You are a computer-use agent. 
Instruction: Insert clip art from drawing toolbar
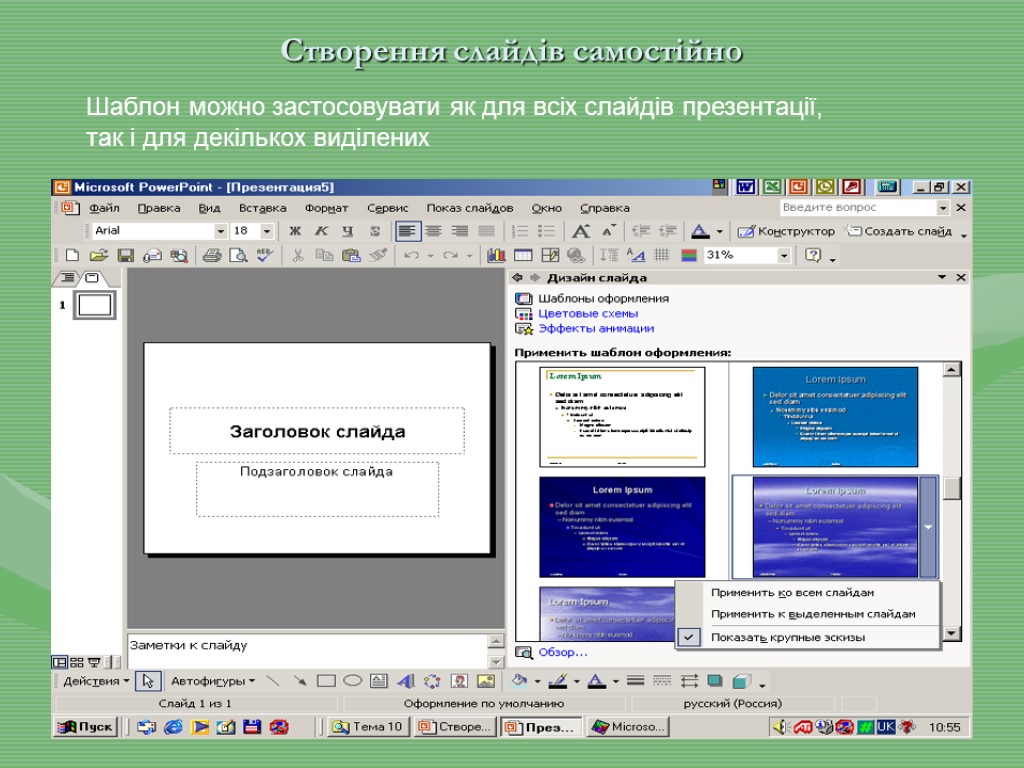pyautogui.click(x=459, y=681)
